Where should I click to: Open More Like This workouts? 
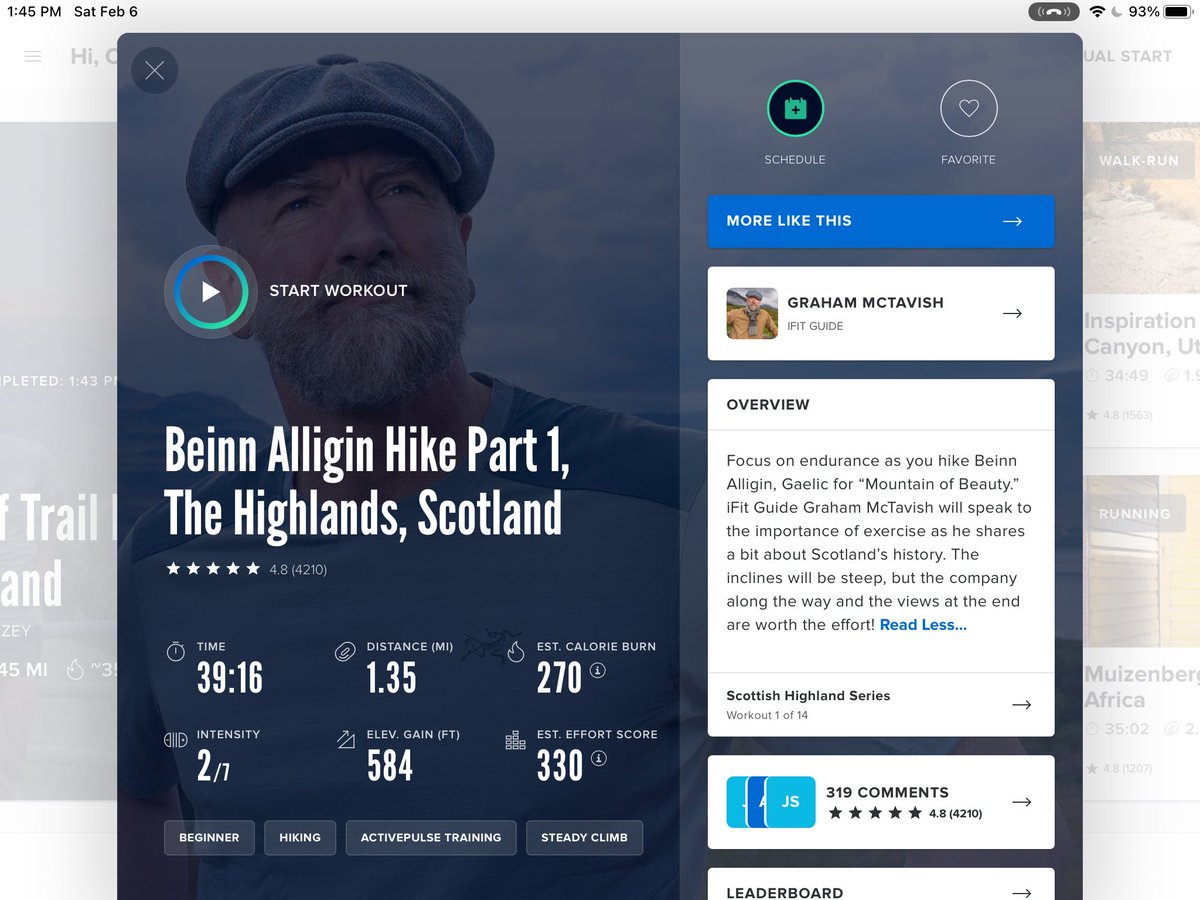881,221
